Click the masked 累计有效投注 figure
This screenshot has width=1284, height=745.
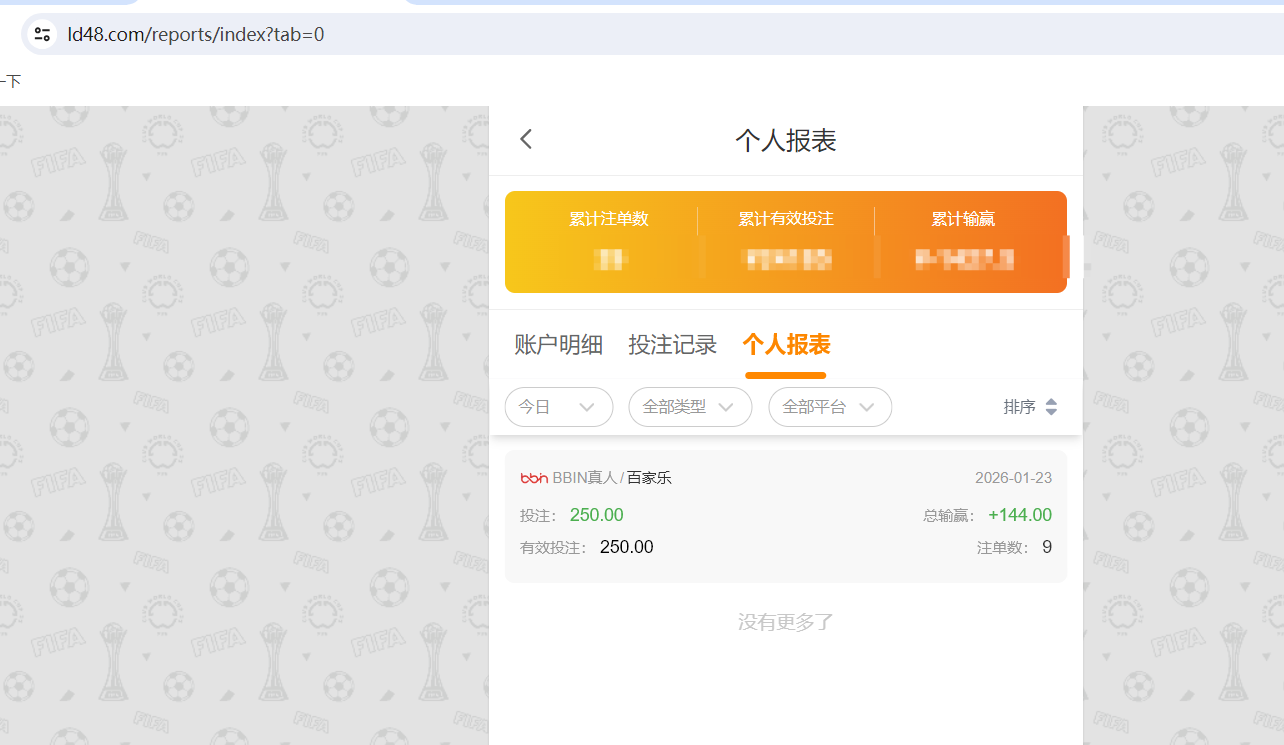coord(786,260)
